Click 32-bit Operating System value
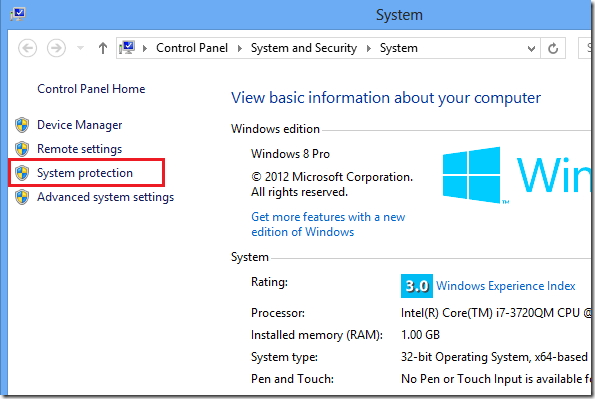The width and height of the screenshot is (595, 399). tap(494, 357)
